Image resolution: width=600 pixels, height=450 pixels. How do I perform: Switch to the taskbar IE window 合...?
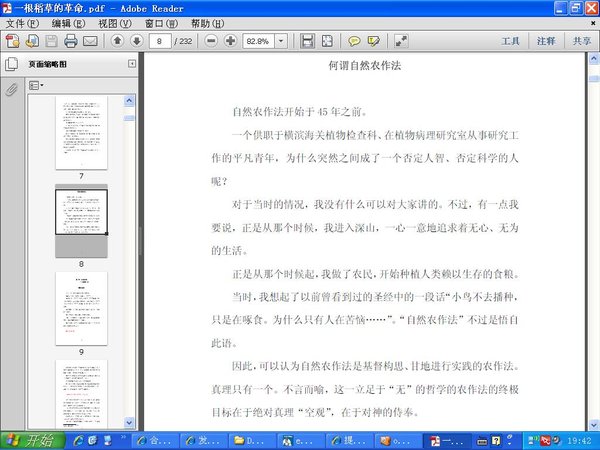pos(155,441)
